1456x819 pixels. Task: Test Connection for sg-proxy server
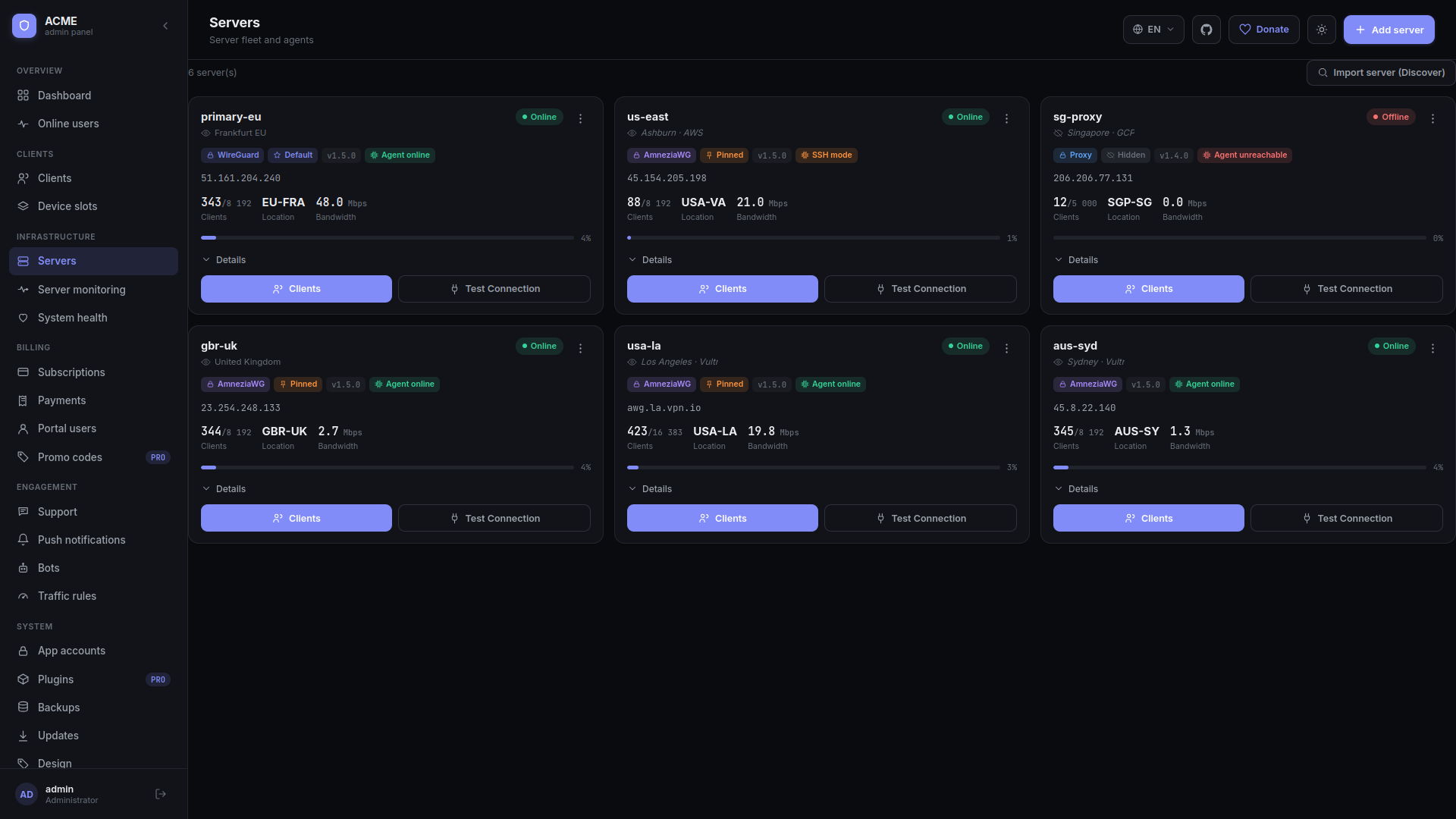1347,289
